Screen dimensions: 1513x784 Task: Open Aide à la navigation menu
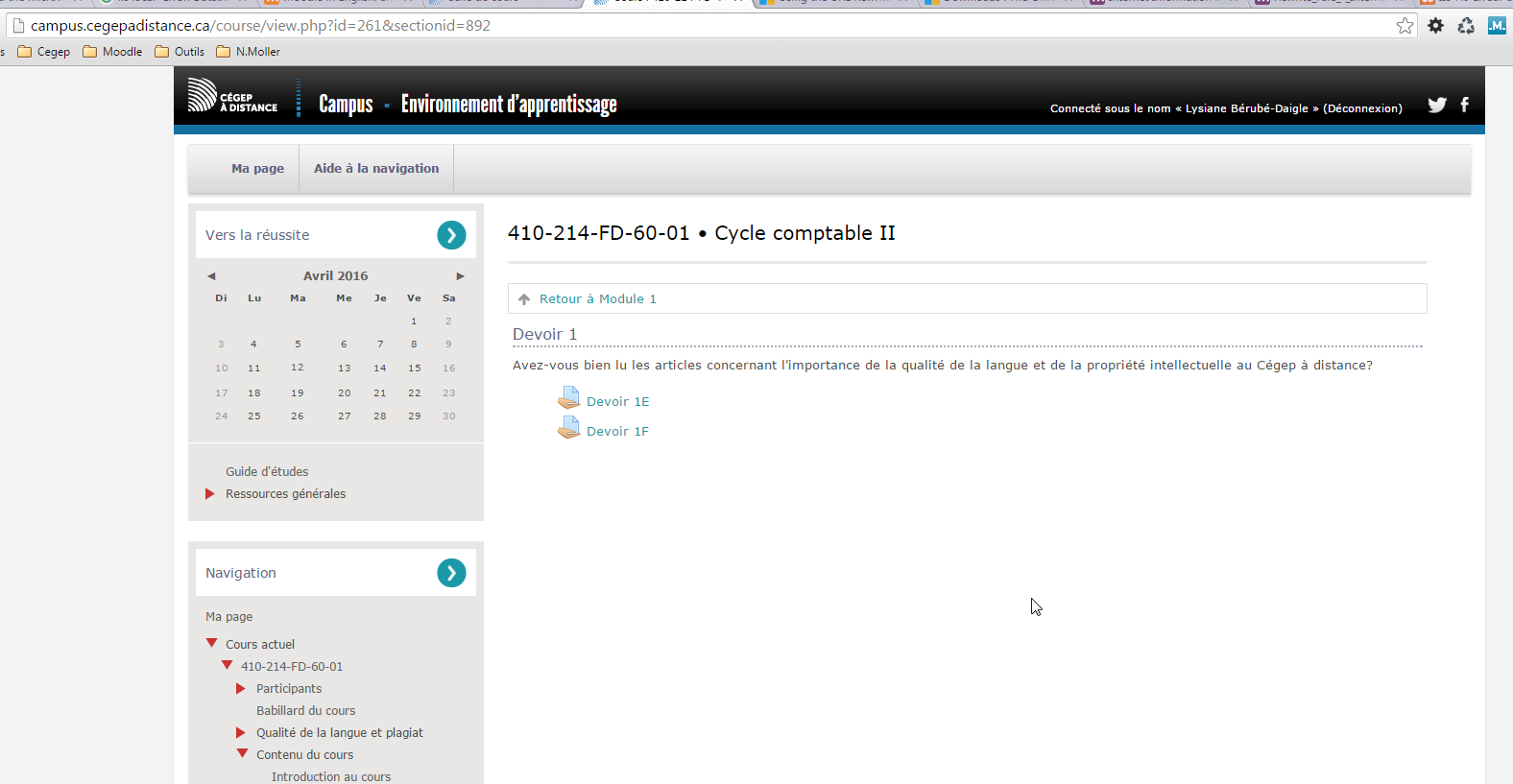(x=376, y=169)
